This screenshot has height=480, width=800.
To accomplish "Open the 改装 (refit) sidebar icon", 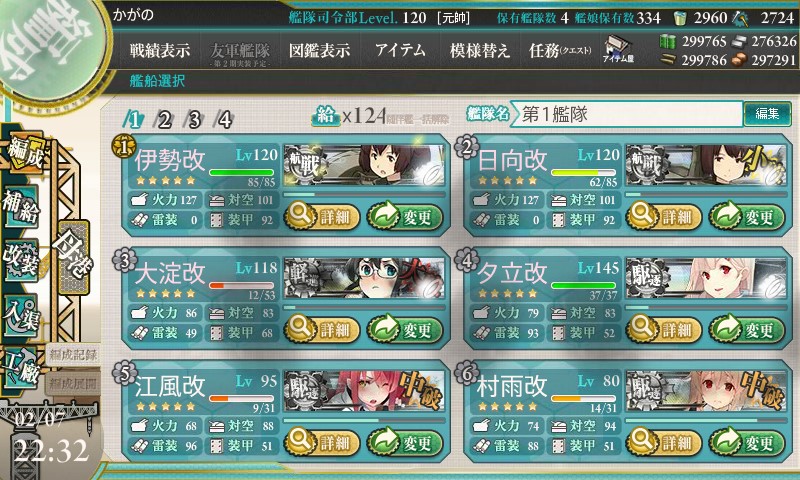I will [x=20, y=259].
